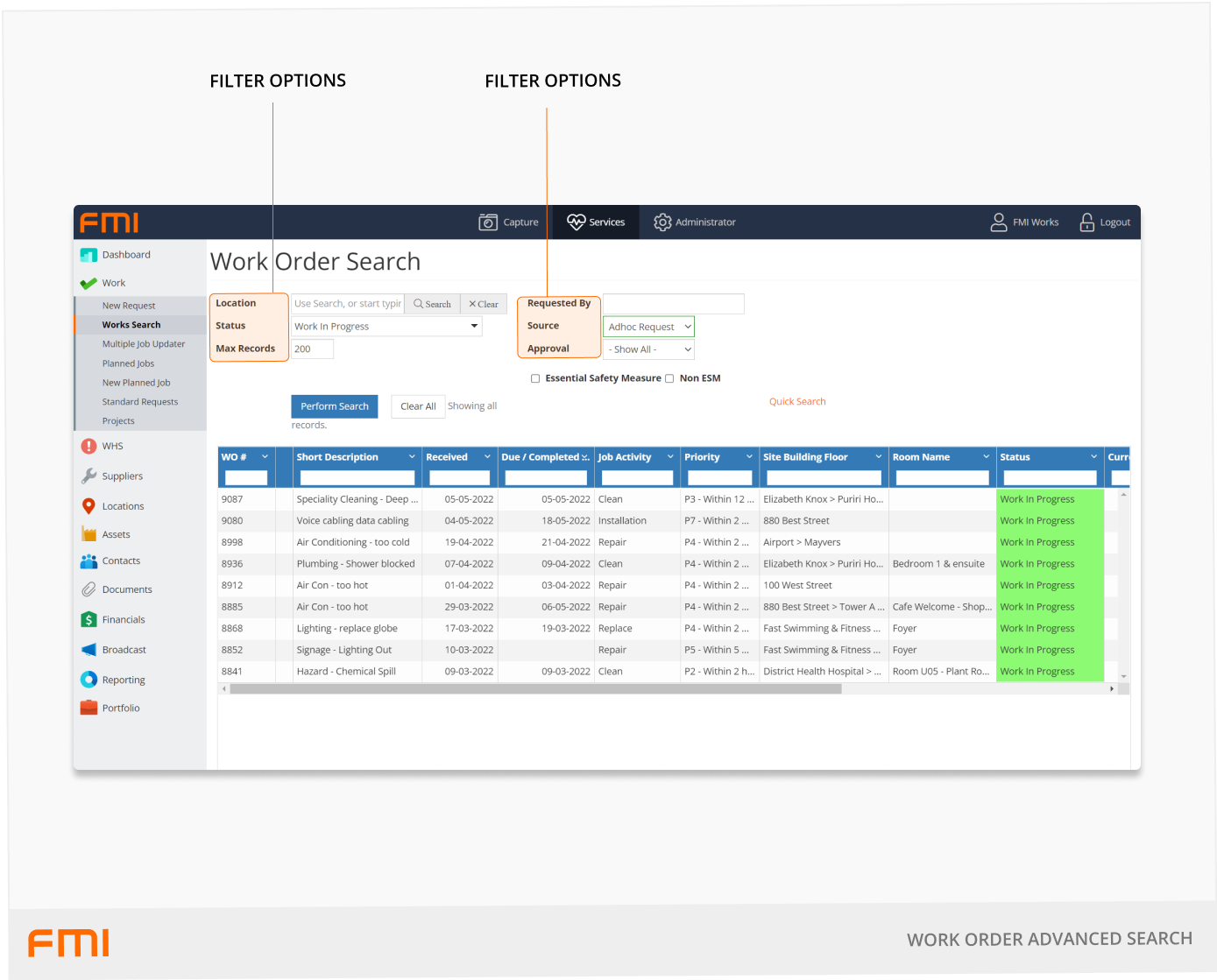Image resolution: width=1217 pixels, height=980 pixels.
Task: Click the Financials dollar icon
Action: pos(88,619)
